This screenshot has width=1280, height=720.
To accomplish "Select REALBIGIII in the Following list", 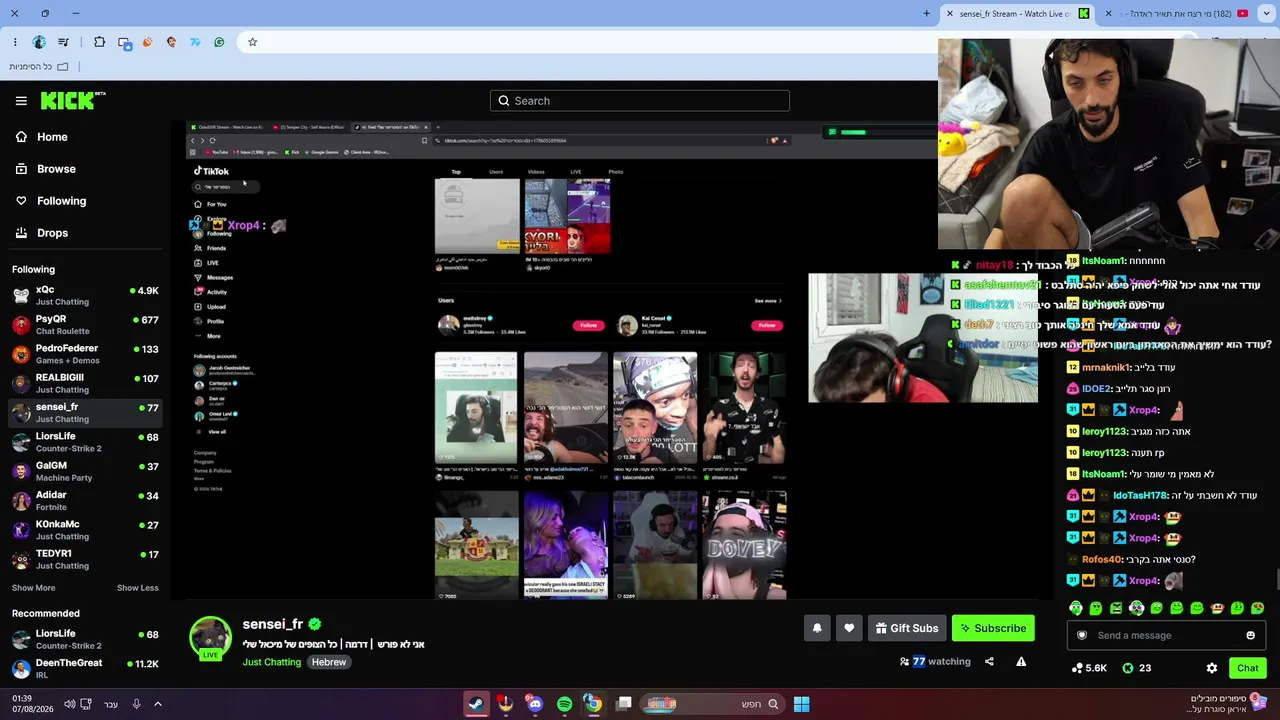I will point(85,383).
